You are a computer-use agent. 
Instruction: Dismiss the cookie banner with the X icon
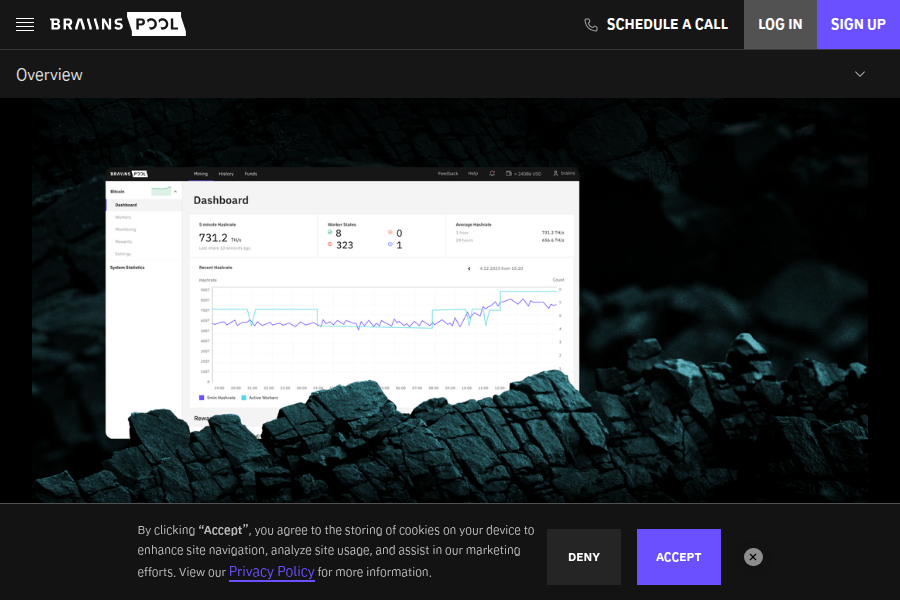754,557
